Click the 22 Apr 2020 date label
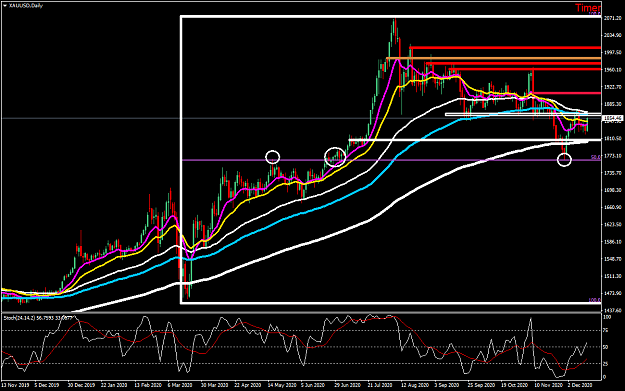625x391 pixels. [248, 385]
